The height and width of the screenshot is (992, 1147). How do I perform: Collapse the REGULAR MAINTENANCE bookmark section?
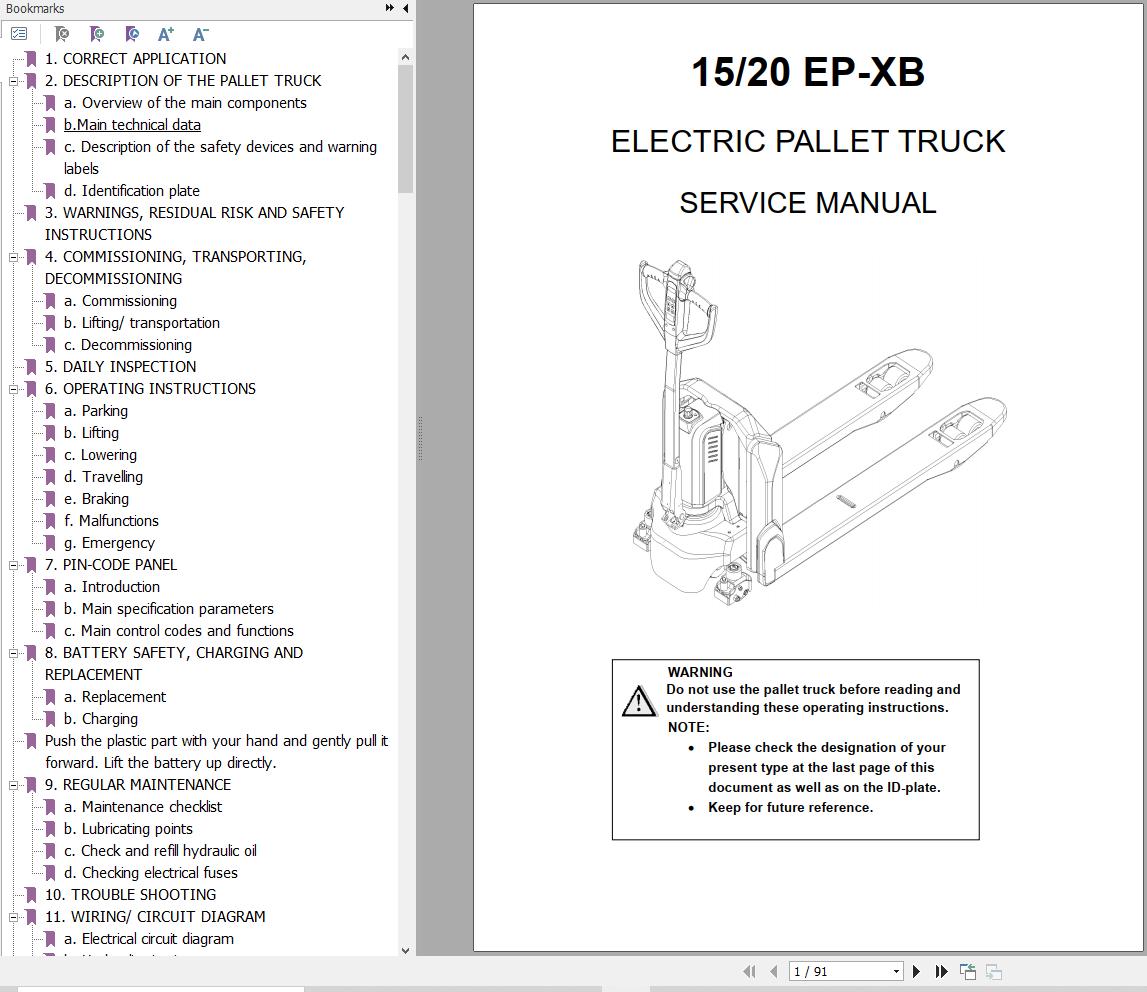click(x=13, y=784)
